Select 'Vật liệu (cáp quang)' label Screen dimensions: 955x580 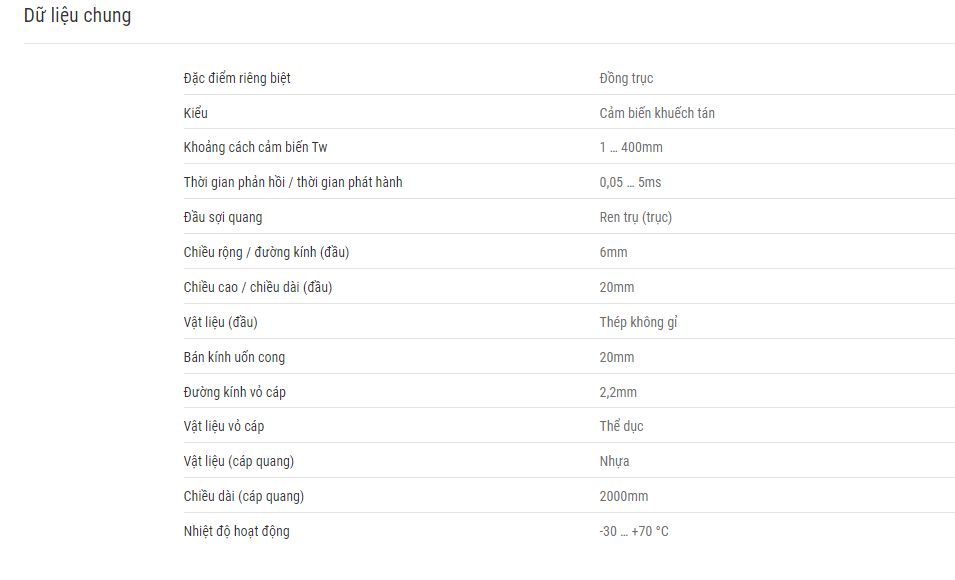pyautogui.click(x=239, y=462)
